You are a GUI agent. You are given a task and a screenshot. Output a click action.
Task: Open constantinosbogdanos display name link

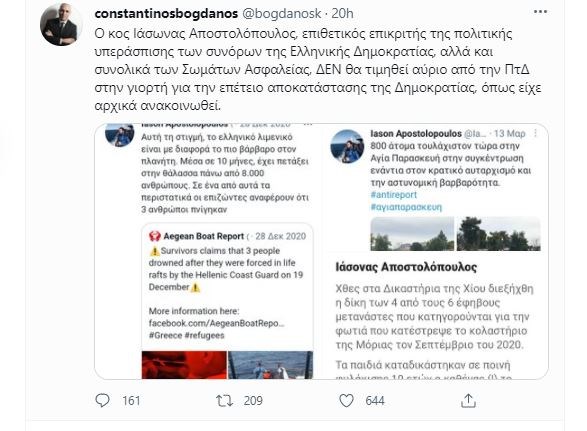tap(166, 13)
